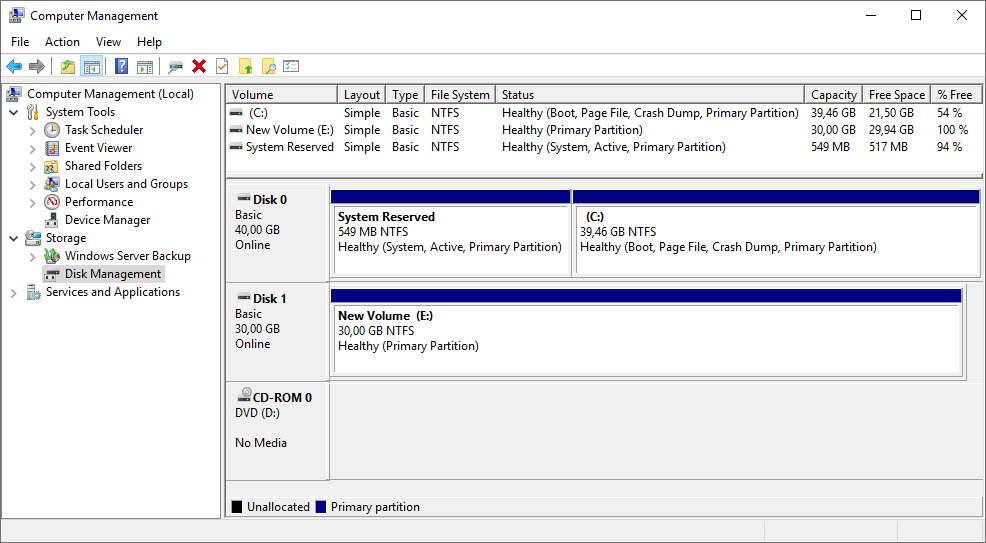The width and height of the screenshot is (986, 543).
Task: Open the Help menu
Action: (x=149, y=41)
